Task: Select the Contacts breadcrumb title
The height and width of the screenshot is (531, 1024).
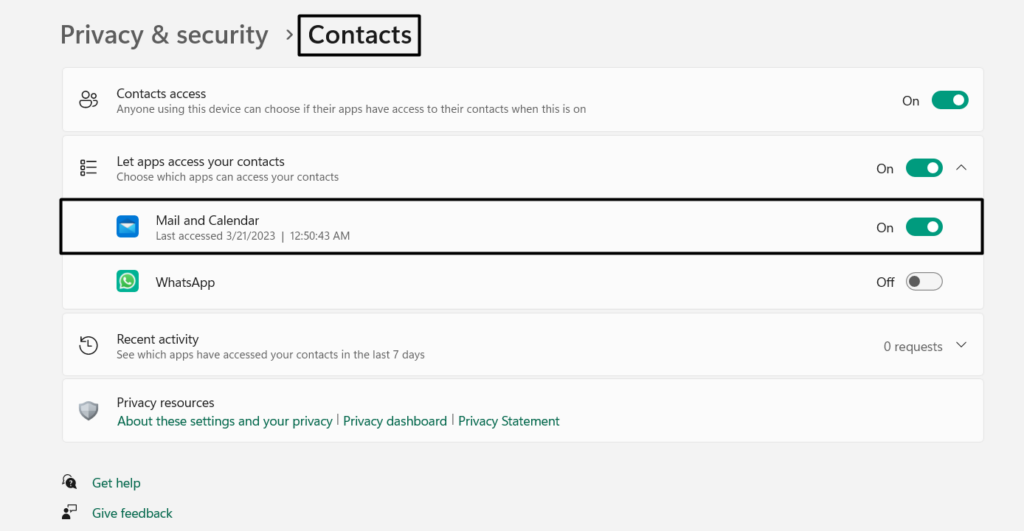Action: [x=360, y=35]
